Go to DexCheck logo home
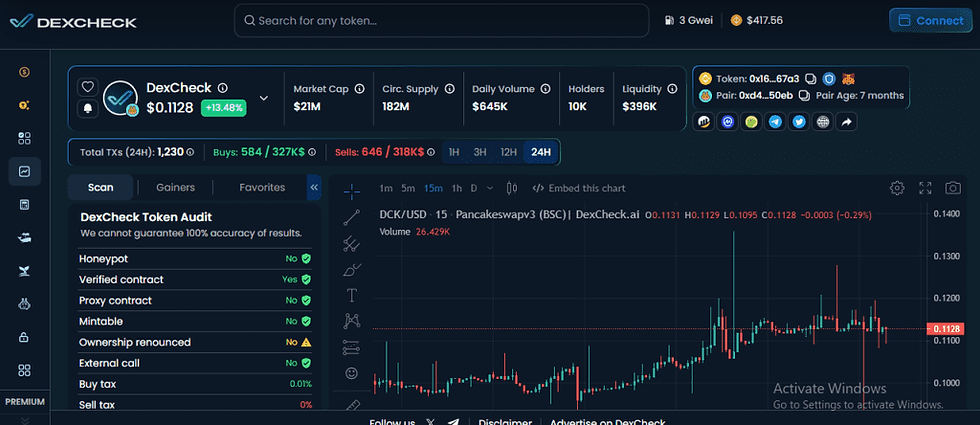The height and width of the screenshot is (425, 980). (73, 22)
